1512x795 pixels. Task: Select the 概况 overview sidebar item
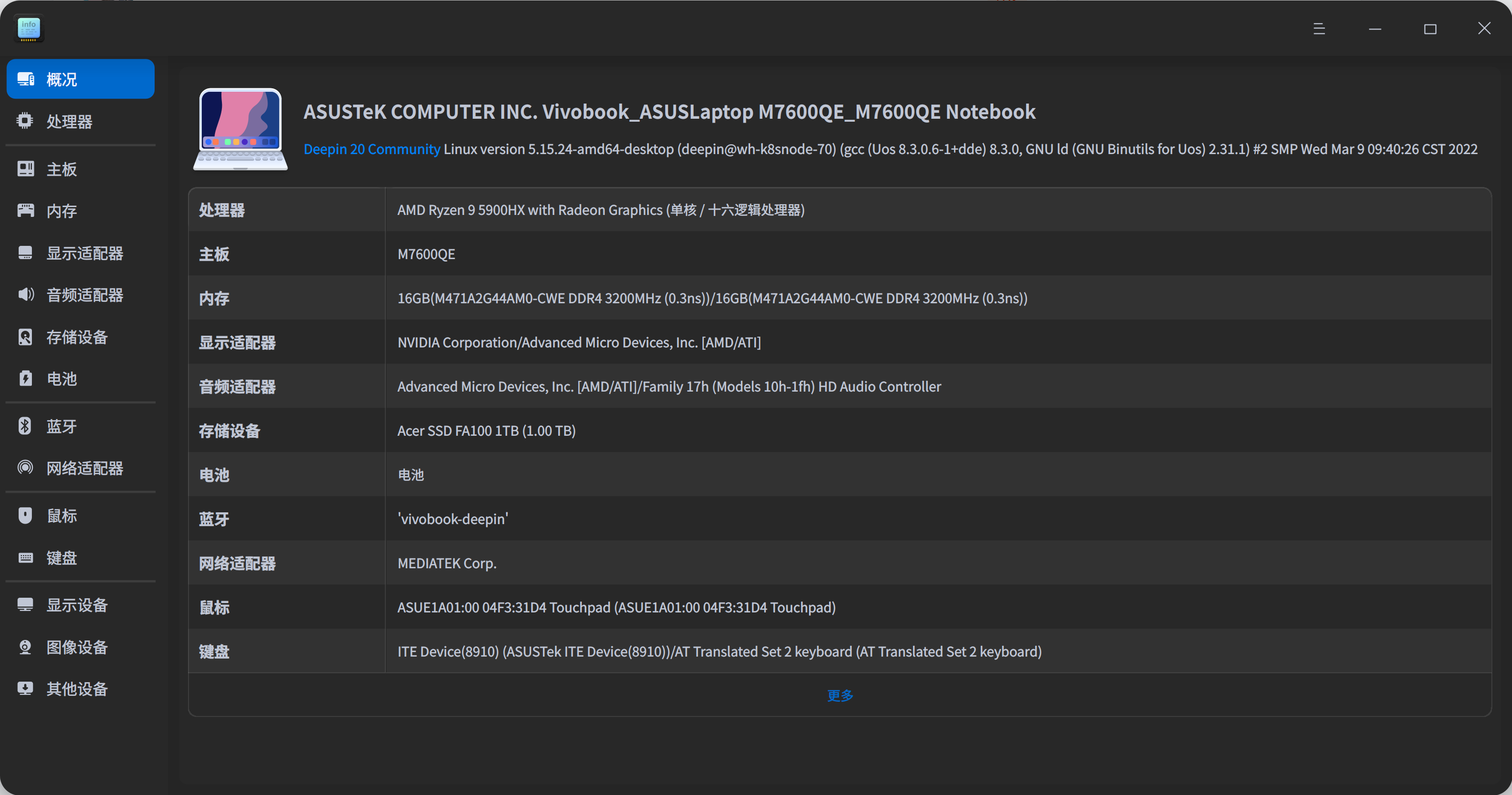[x=81, y=79]
